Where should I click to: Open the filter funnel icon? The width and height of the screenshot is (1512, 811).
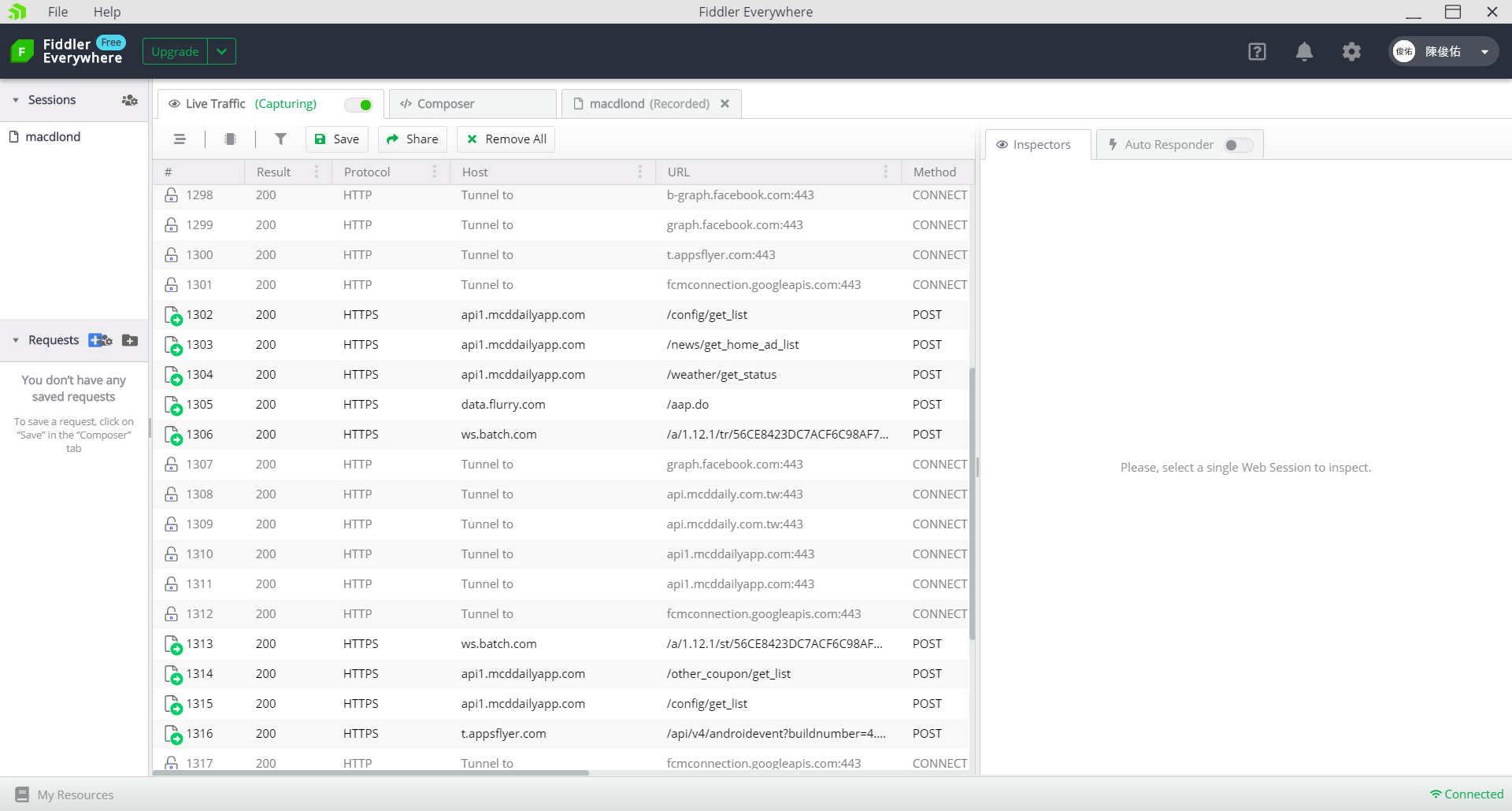pyautogui.click(x=280, y=139)
